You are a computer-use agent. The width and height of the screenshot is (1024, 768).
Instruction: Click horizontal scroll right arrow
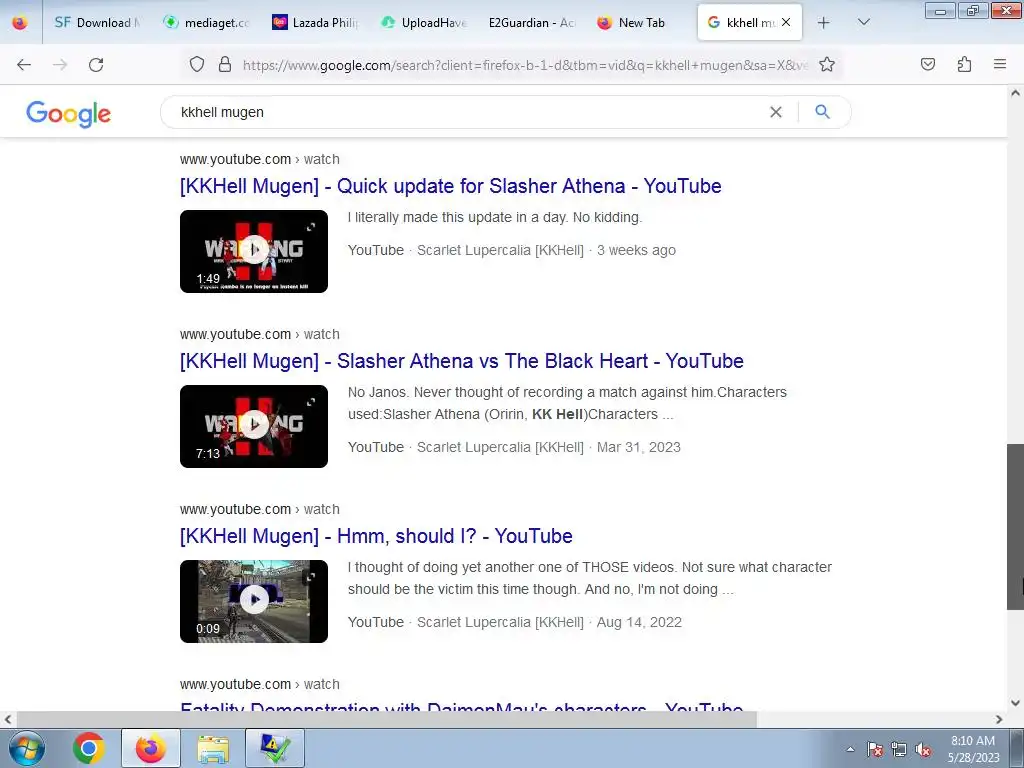click(x=999, y=719)
